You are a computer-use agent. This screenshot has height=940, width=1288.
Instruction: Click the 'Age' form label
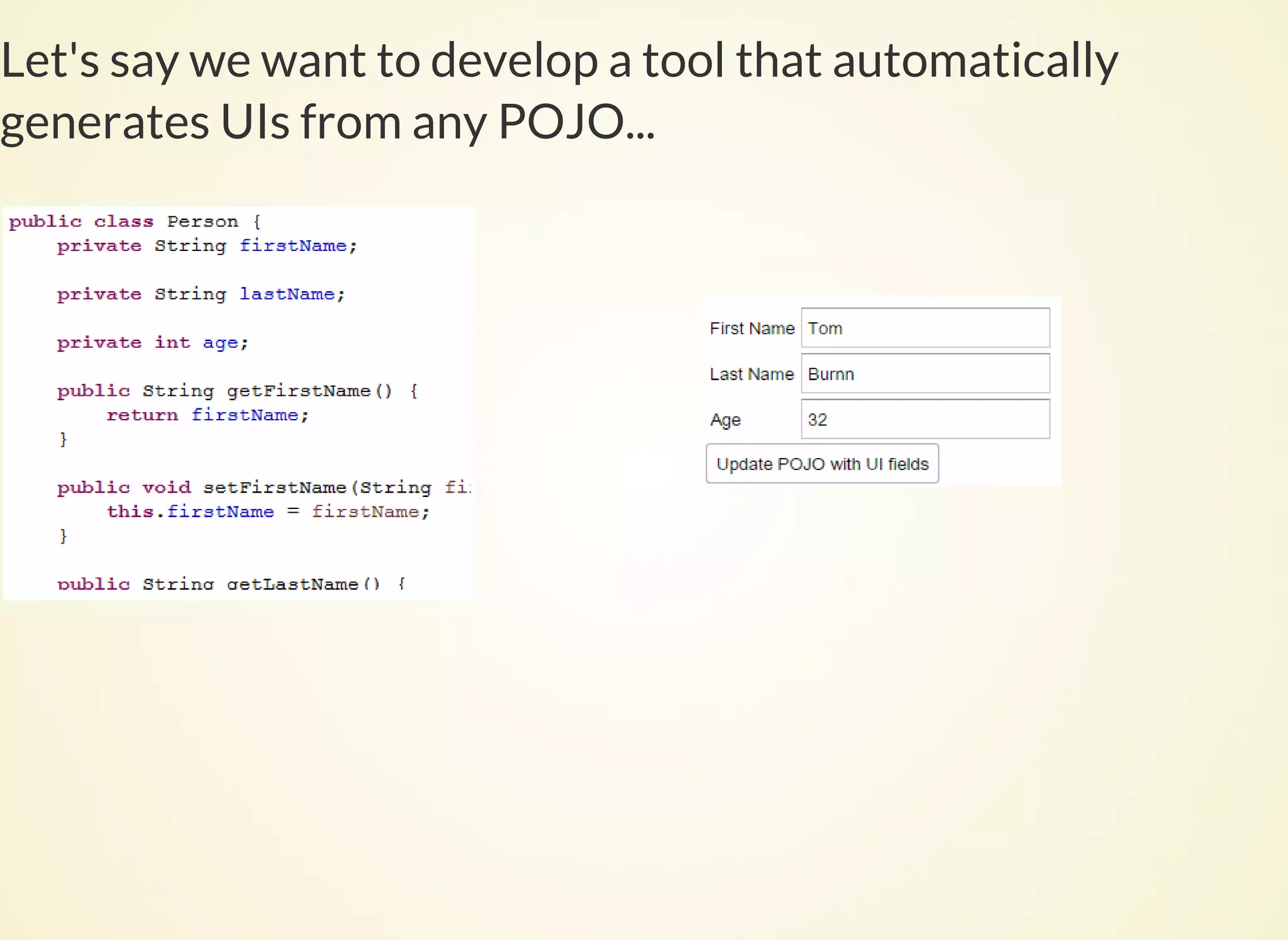(x=725, y=420)
